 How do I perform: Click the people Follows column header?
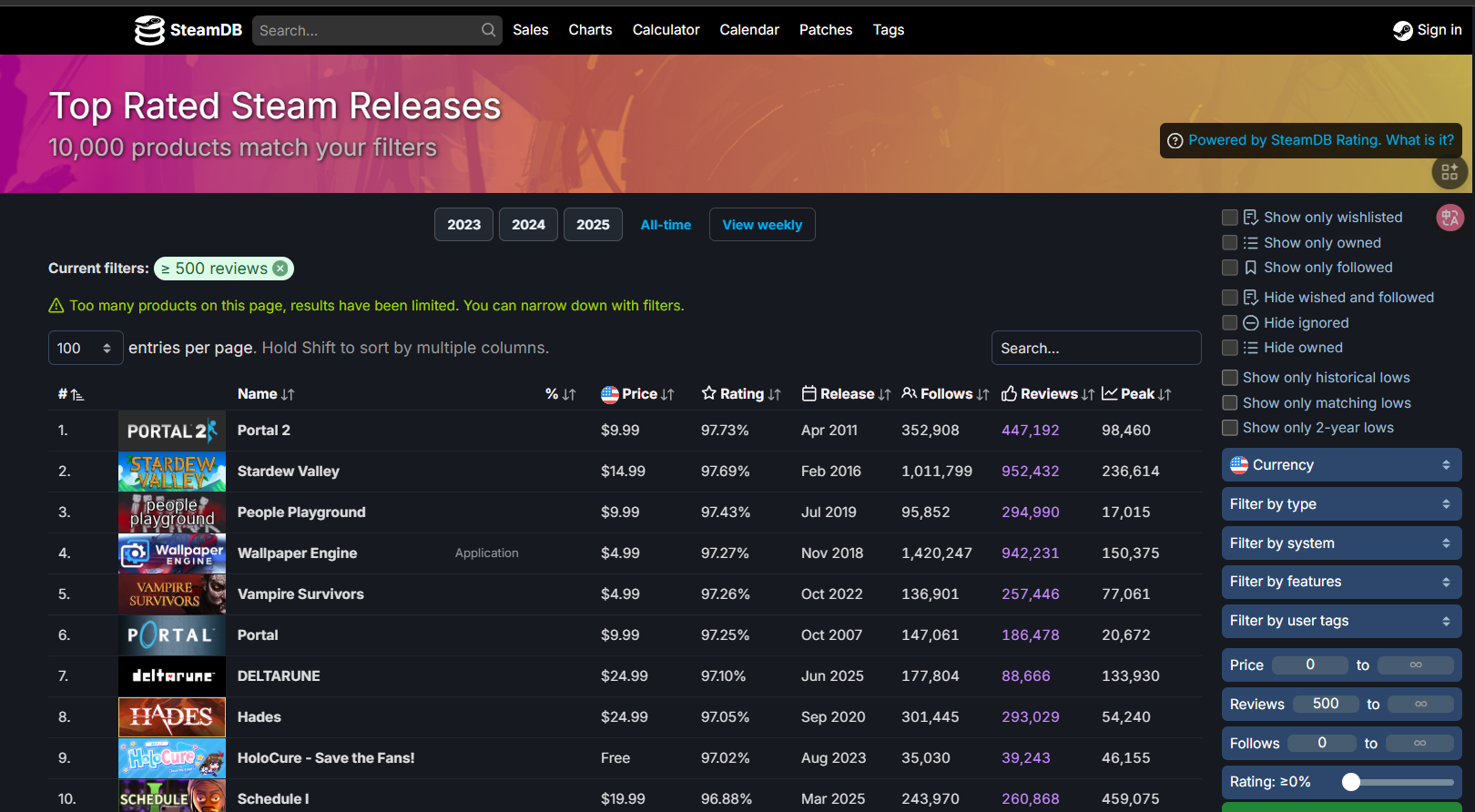tap(945, 394)
